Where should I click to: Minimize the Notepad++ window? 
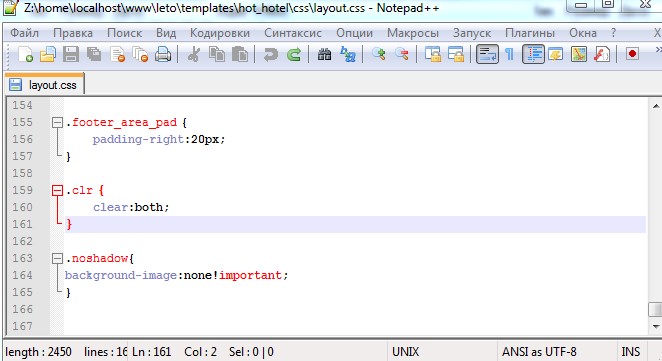click(x=581, y=5)
